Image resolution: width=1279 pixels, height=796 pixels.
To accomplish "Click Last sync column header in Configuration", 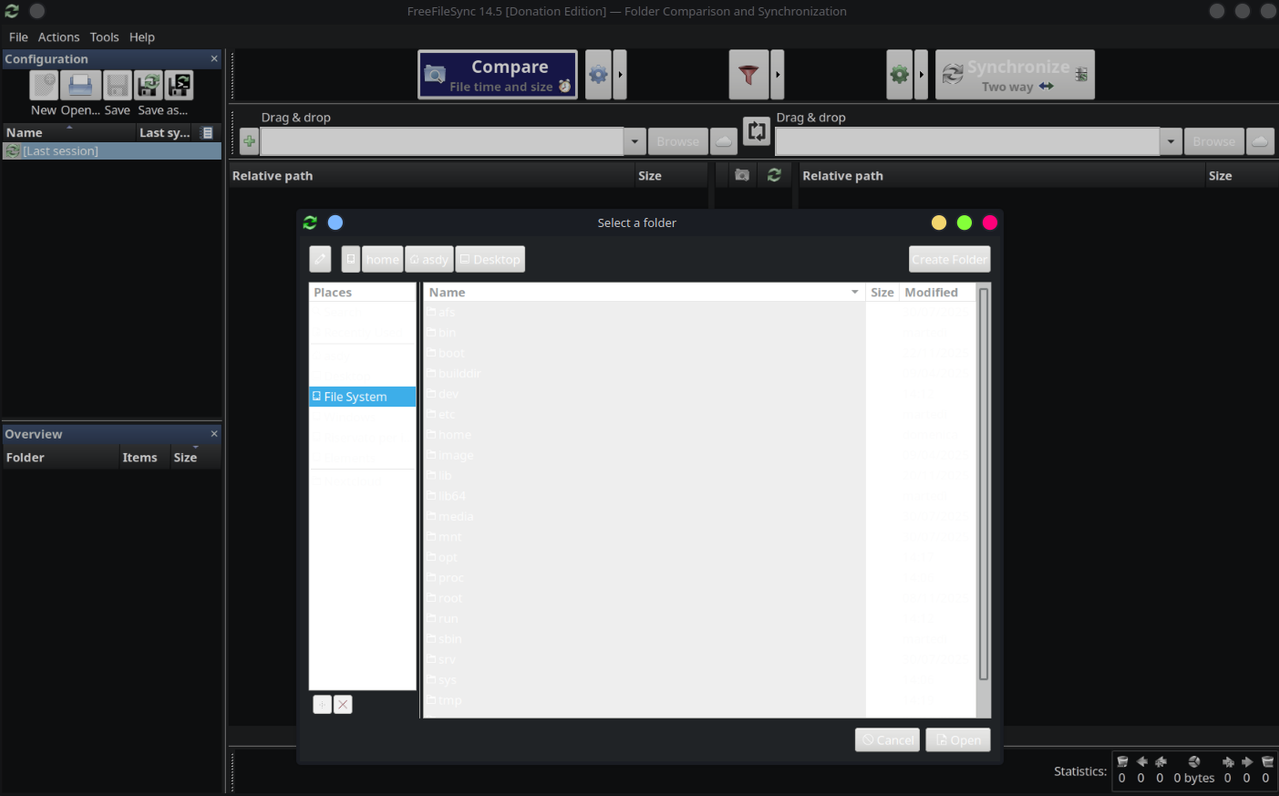I will [167, 132].
